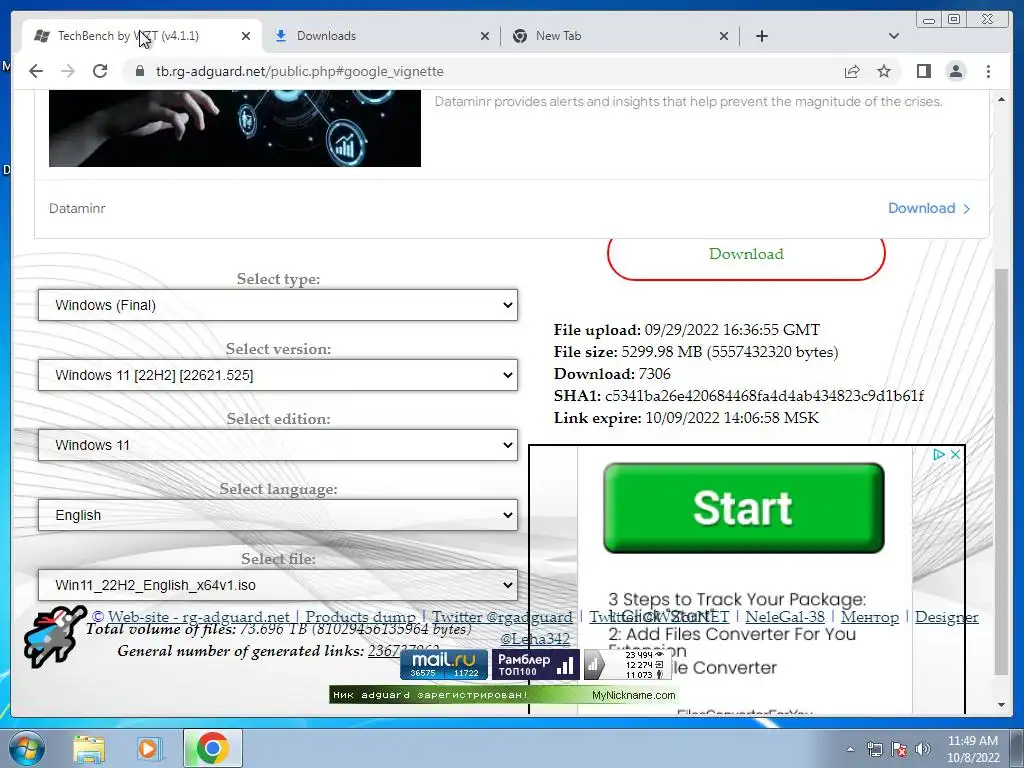This screenshot has width=1024, height=768.
Task: Click the File size value text
Action: [x=729, y=352]
